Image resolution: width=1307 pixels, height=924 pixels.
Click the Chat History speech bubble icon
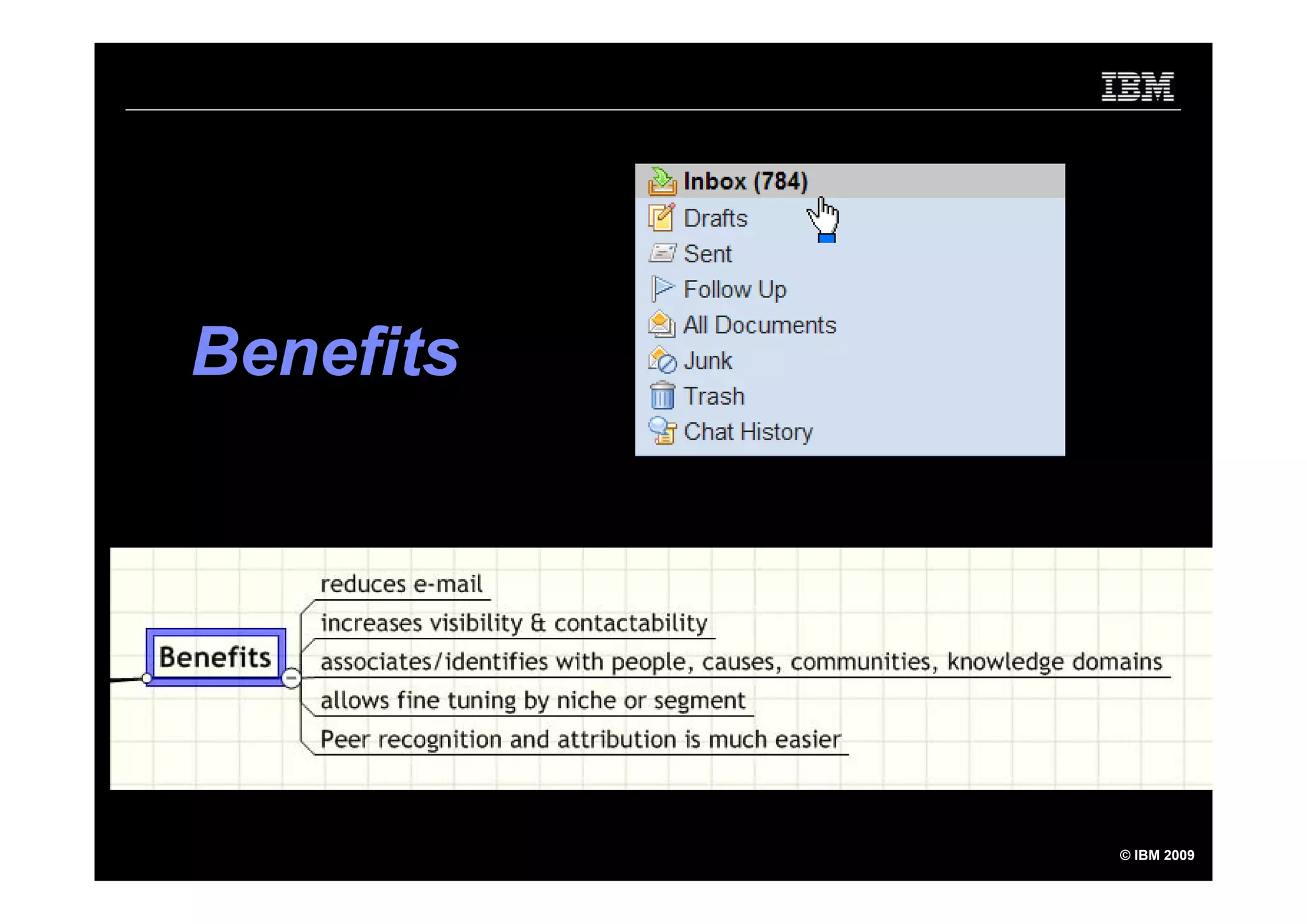point(662,431)
